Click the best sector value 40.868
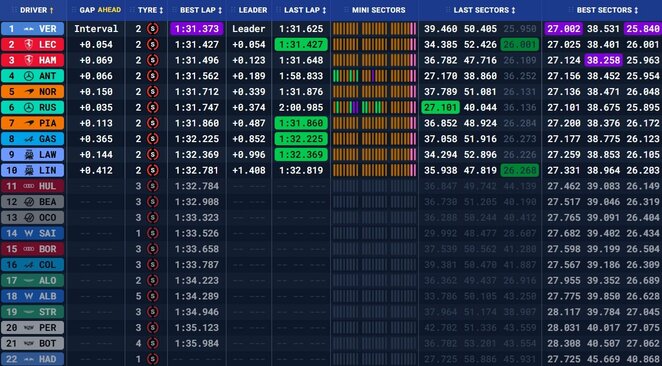Screen dimensions: 662x366 pos(643,359)
